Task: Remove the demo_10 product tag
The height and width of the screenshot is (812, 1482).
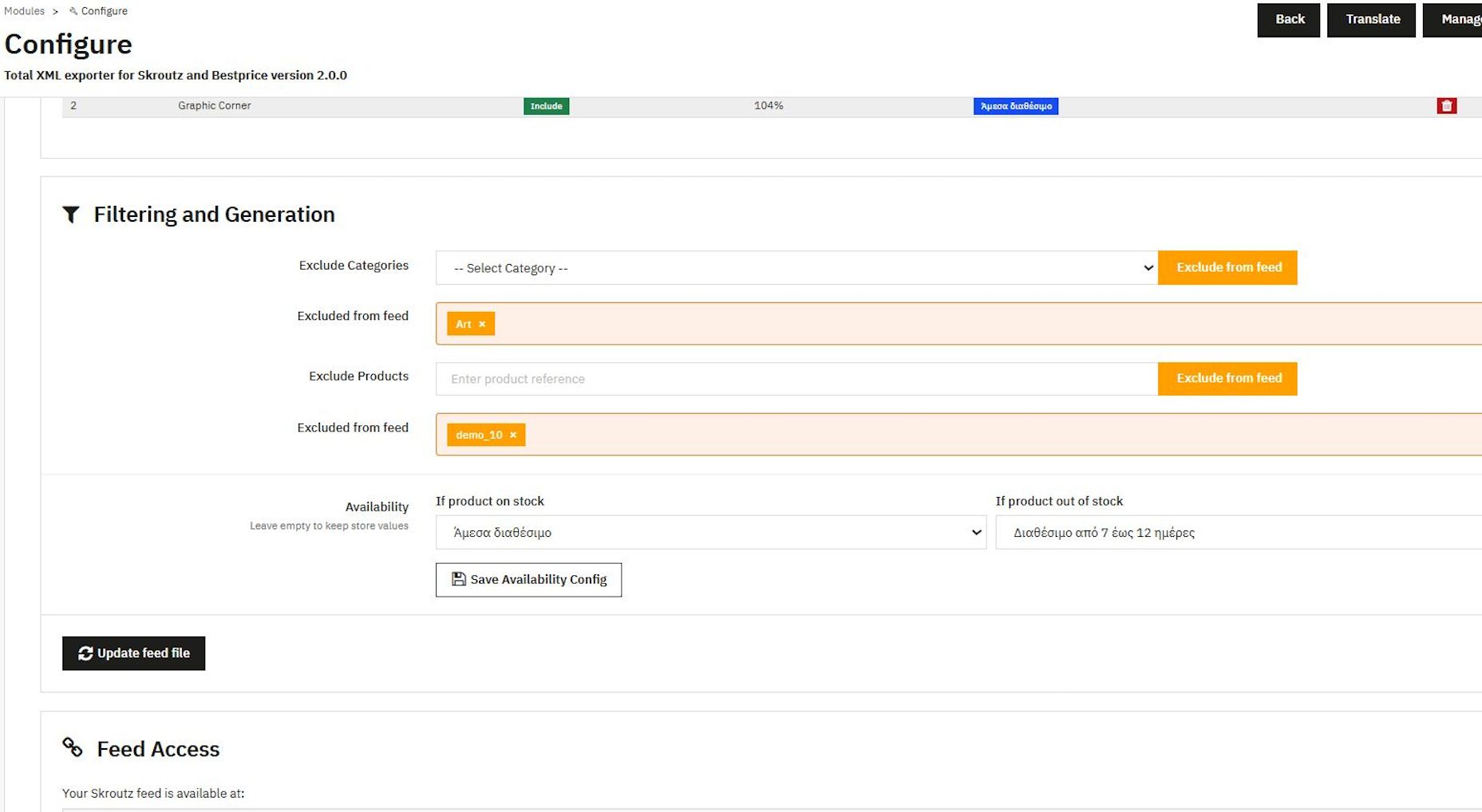Action: tap(513, 435)
